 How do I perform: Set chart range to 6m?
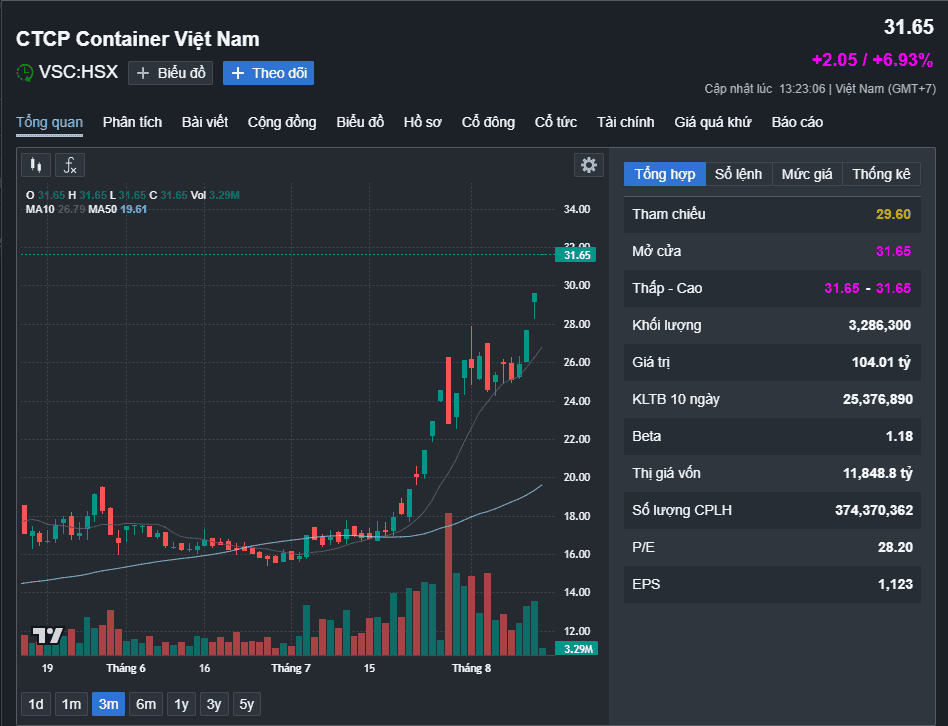pos(146,704)
